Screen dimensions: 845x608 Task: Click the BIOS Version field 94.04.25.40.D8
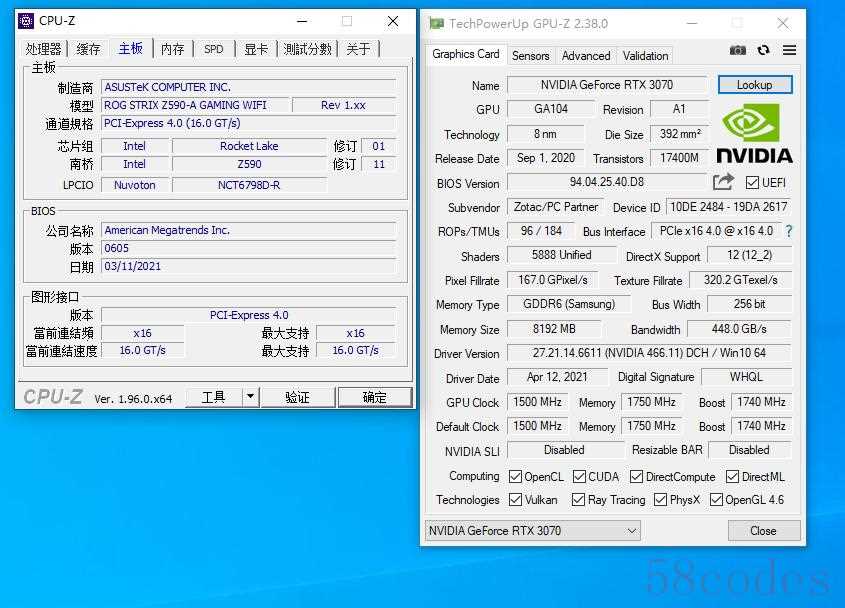(607, 182)
